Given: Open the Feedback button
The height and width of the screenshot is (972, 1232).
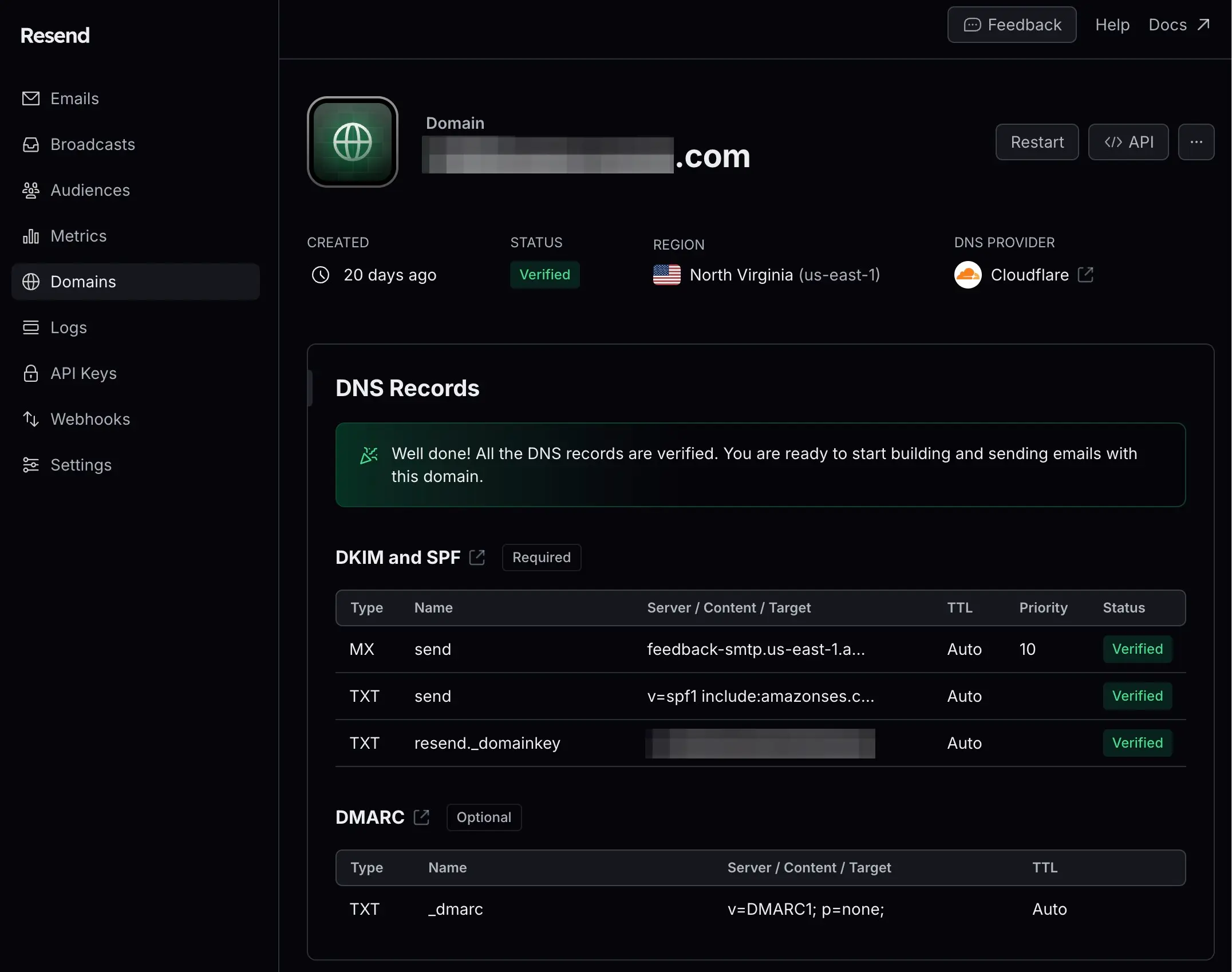Looking at the screenshot, I should point(1012,25).
